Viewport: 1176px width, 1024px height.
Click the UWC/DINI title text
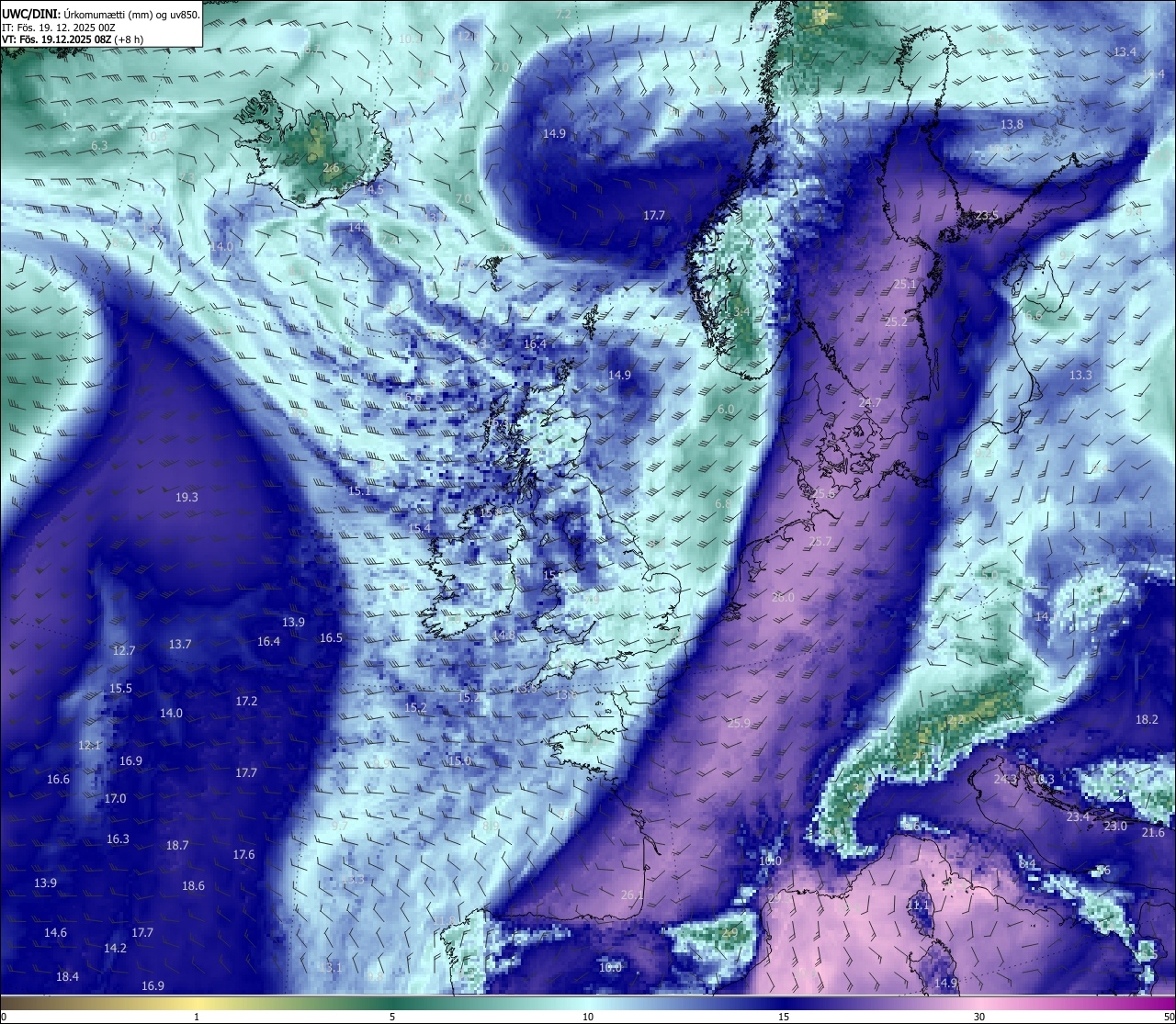[x=31, y=13]
